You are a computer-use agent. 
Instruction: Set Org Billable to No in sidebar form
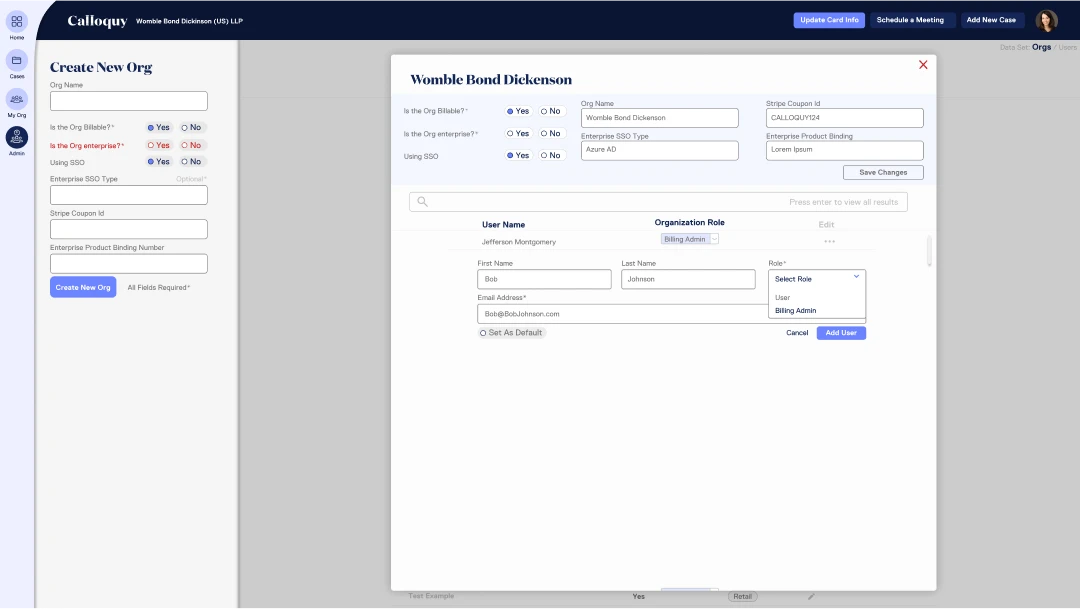[191, 127]
